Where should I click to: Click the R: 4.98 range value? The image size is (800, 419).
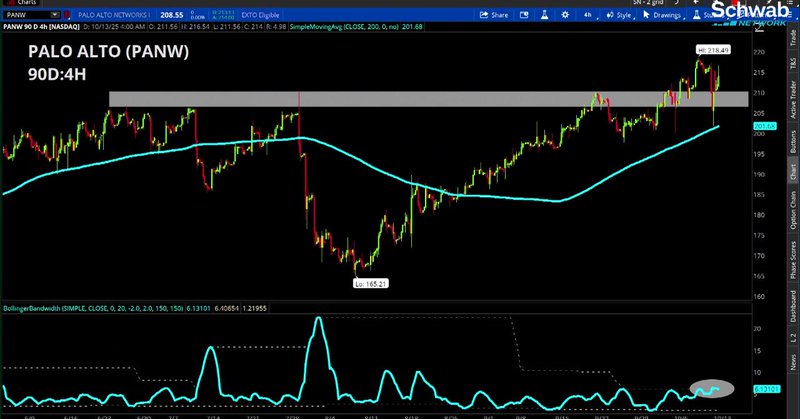point(276,27)
